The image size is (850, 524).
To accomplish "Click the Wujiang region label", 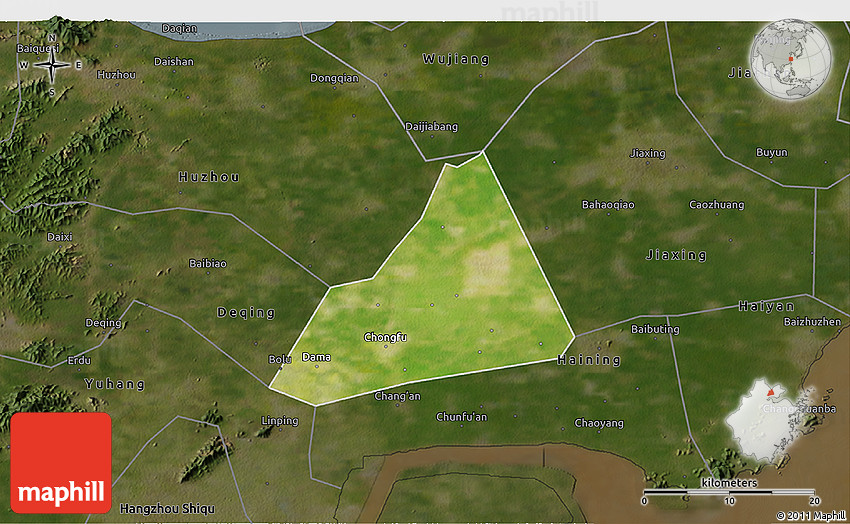I will tap(456, 59).
